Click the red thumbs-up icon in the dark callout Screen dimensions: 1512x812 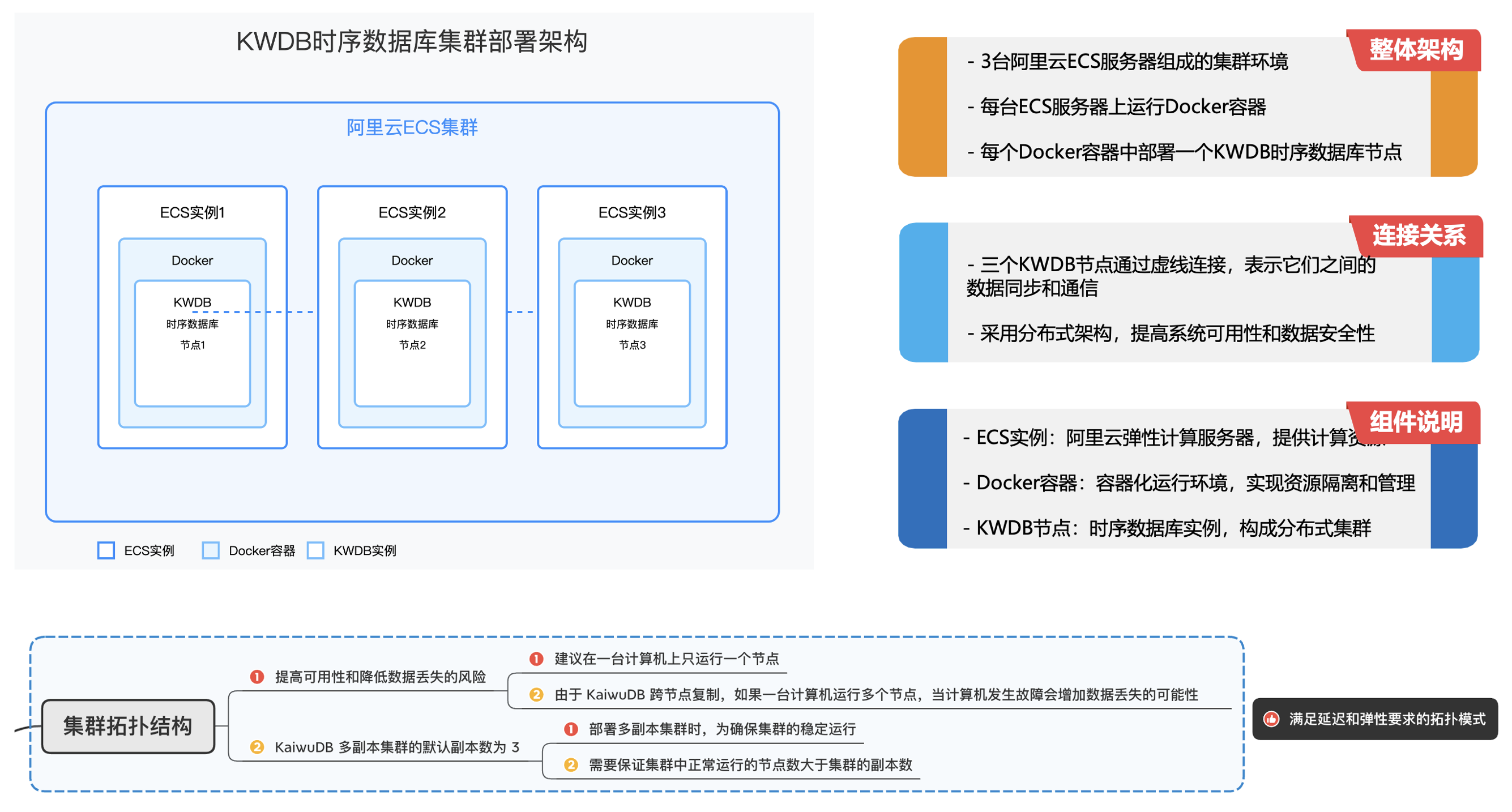(x=1271, y=719)
